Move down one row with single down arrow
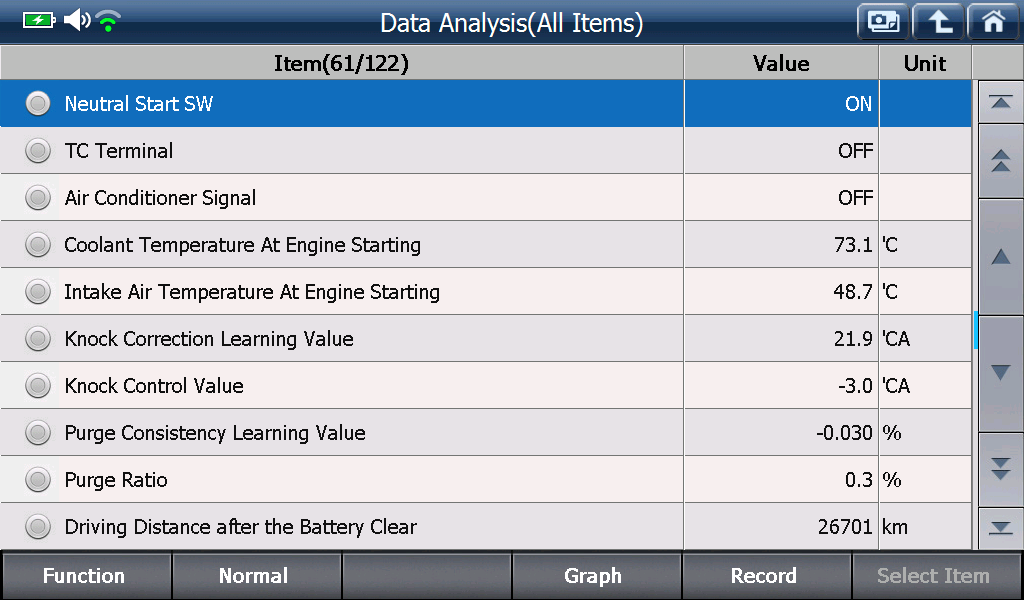This screenshot has width=1024, height=600. [1000, 373]
